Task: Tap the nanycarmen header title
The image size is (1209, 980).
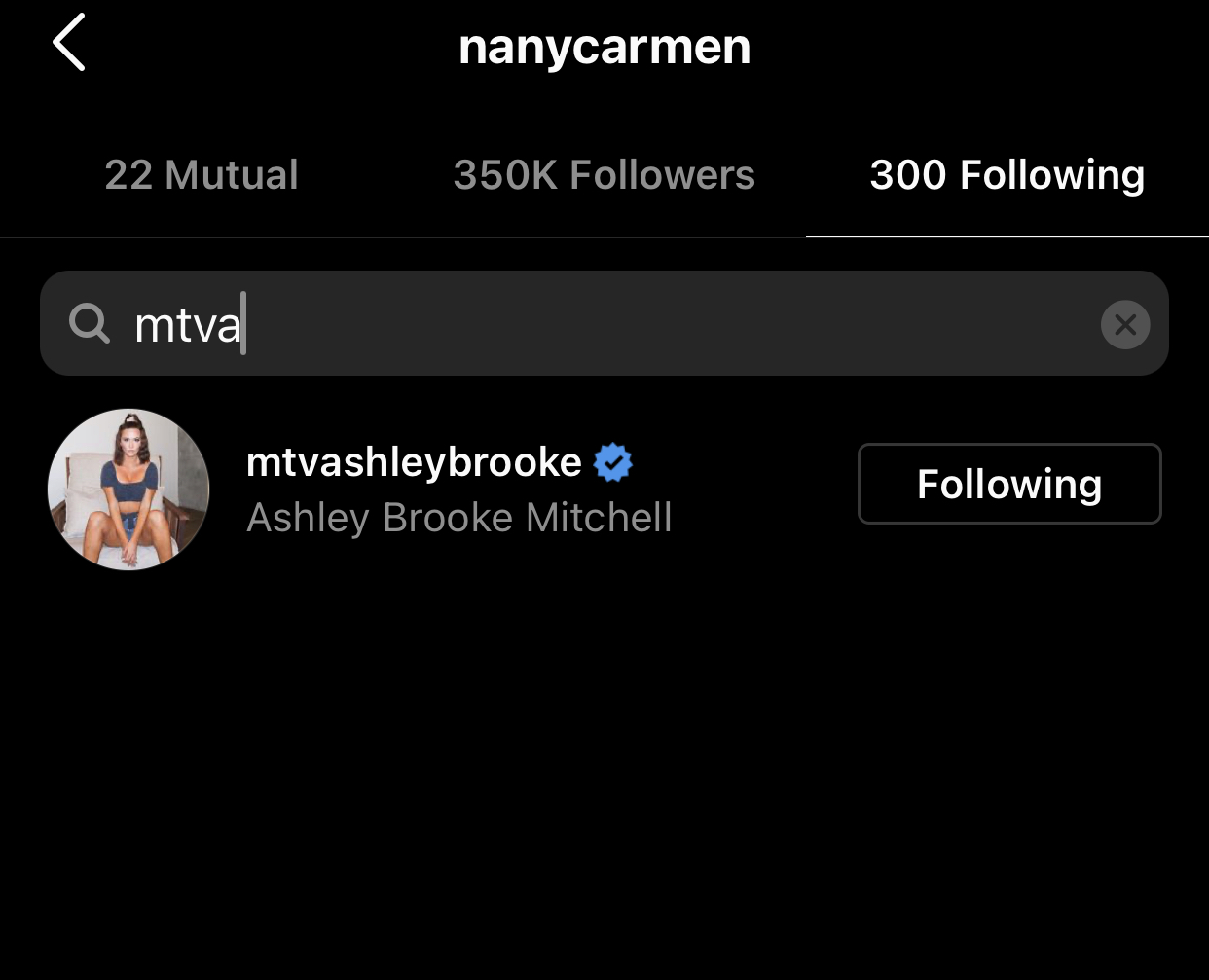Action: 604,47
